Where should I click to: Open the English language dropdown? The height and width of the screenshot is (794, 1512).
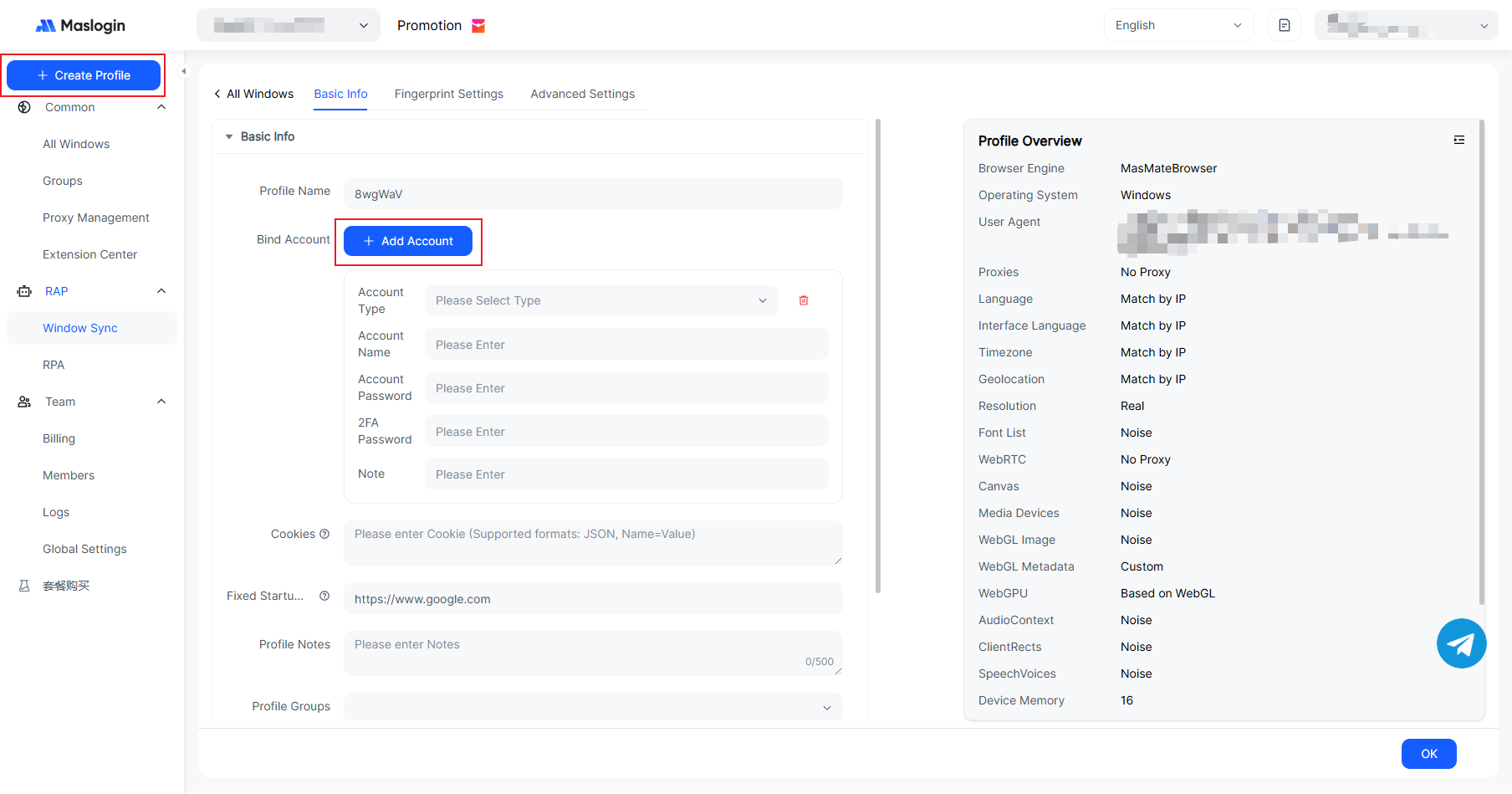(1177, 25)
